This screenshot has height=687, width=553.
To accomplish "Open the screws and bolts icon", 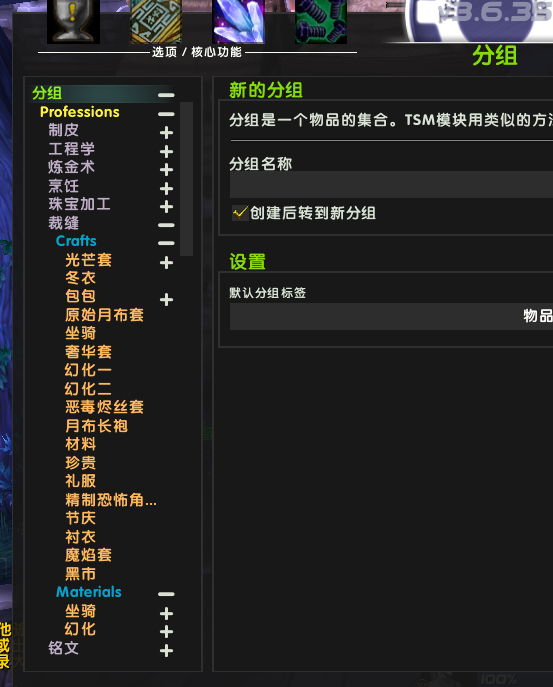I will 321,21.
